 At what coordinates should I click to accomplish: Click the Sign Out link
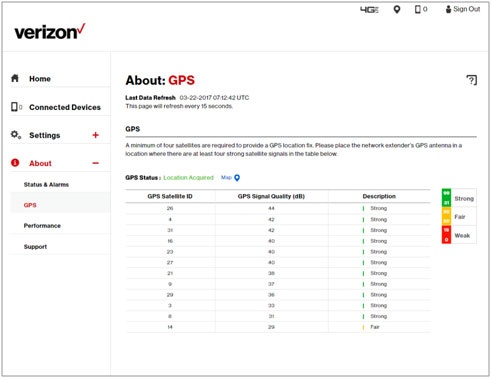click(x=463, y=9)
